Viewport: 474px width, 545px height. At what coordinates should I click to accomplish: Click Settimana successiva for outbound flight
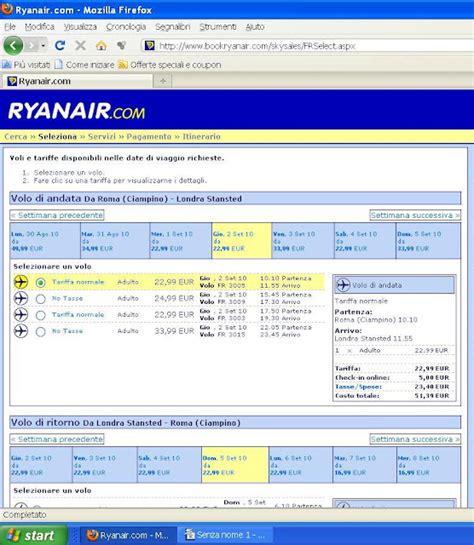(x=415, y=215)
